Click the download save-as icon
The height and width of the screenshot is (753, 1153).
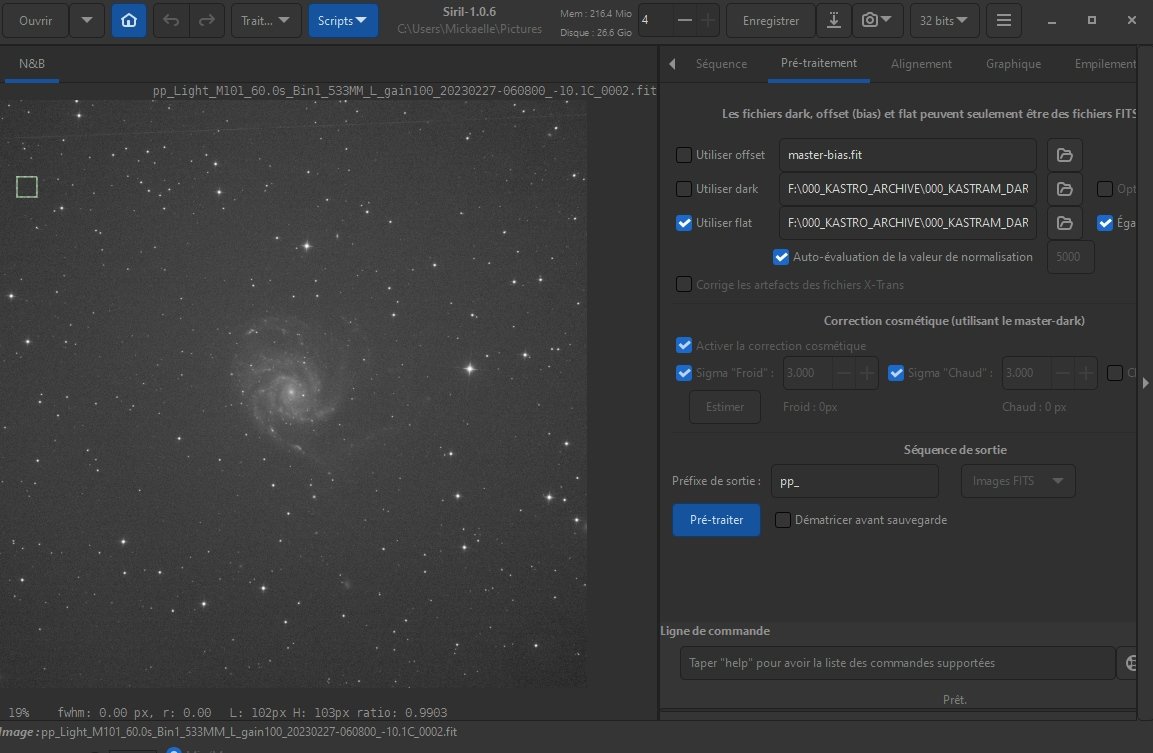click(834, 21)
